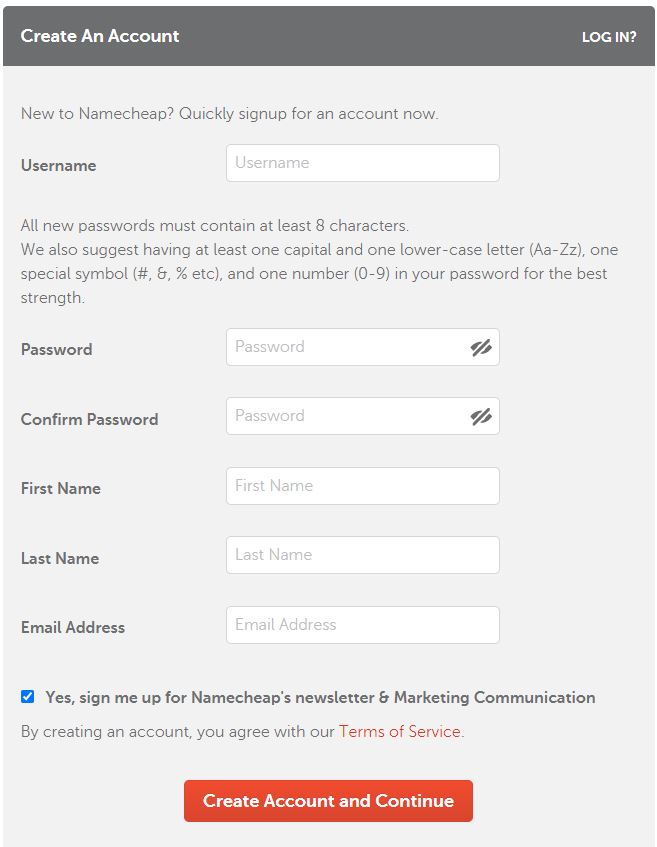The image size is (657, 847).
Task: Click the Email Address label
Action: [73, 627]
